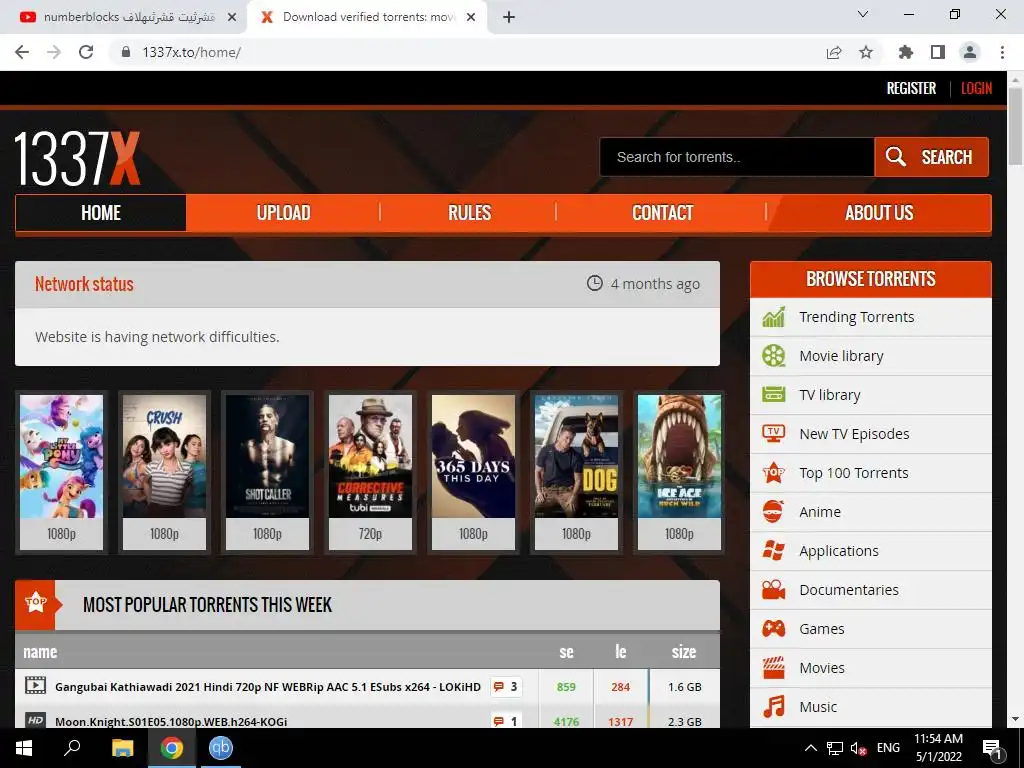Click the address bar URL 1337x.to/home/
The image size is (1024, 768).
click(x=191, y=52)
